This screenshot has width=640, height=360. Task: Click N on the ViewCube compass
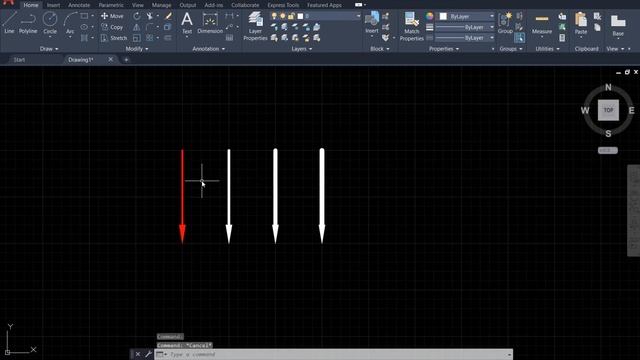[608, 87]
